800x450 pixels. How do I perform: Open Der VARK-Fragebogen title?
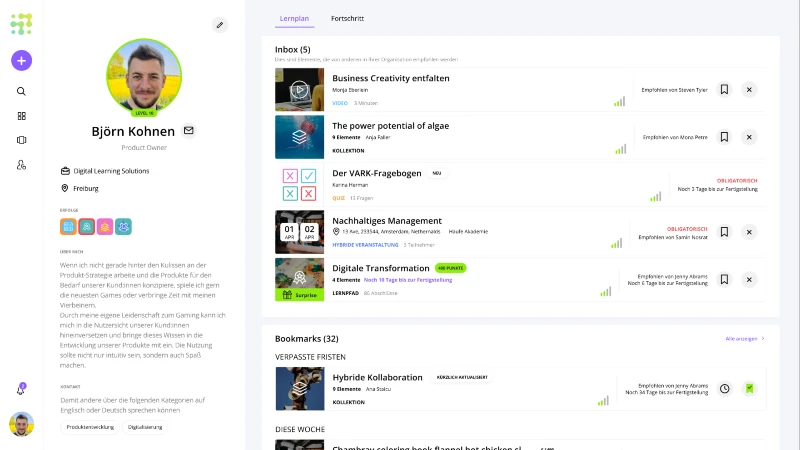tap(377, 173)
